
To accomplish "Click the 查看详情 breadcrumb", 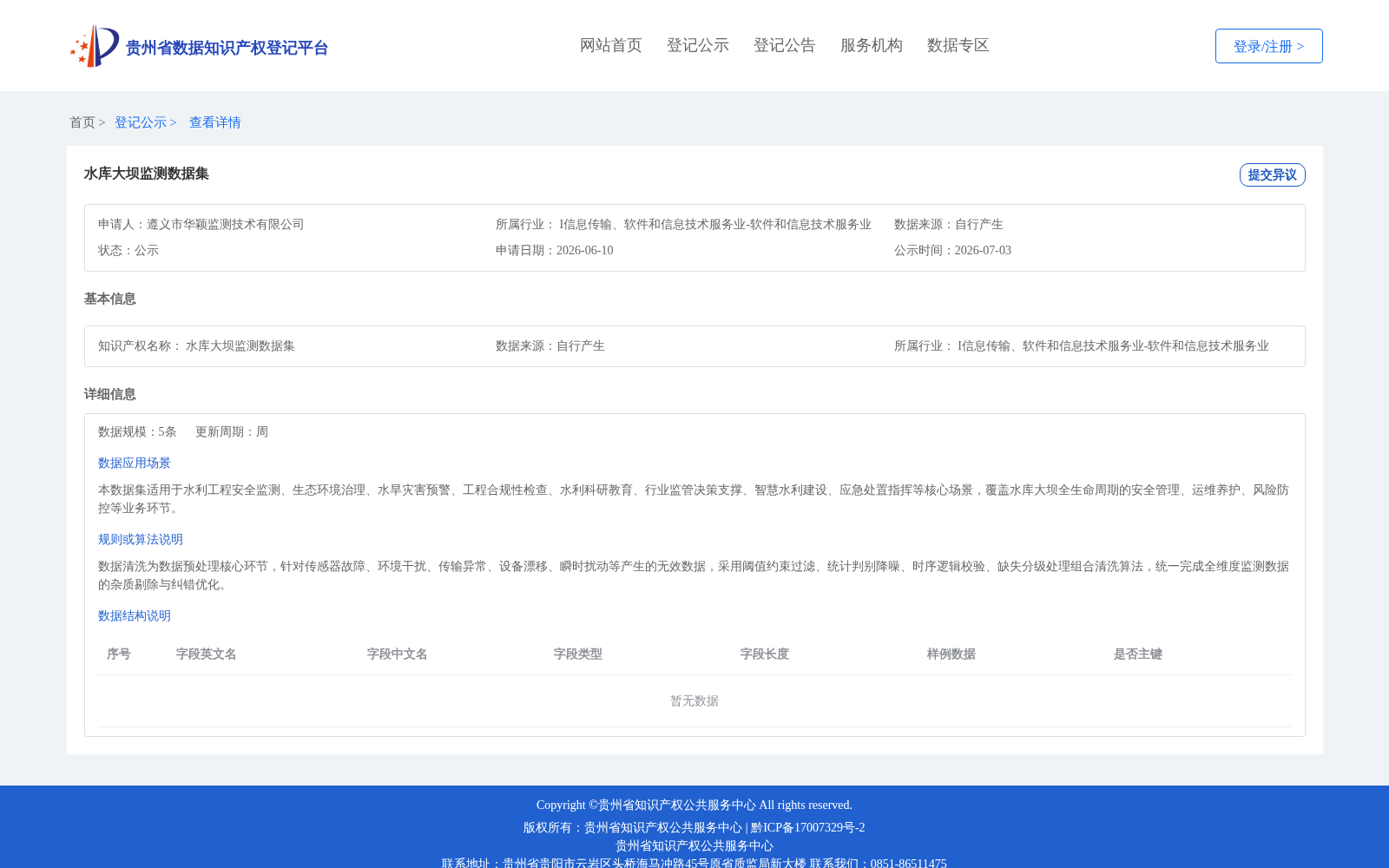I will (215, 122).
